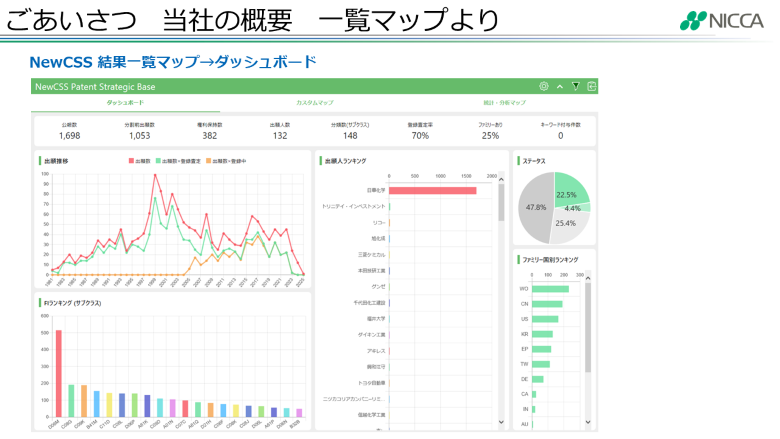Screen dimensions: 780x439
Task: Click the CN bar in family country ranking
Action: 547,304
